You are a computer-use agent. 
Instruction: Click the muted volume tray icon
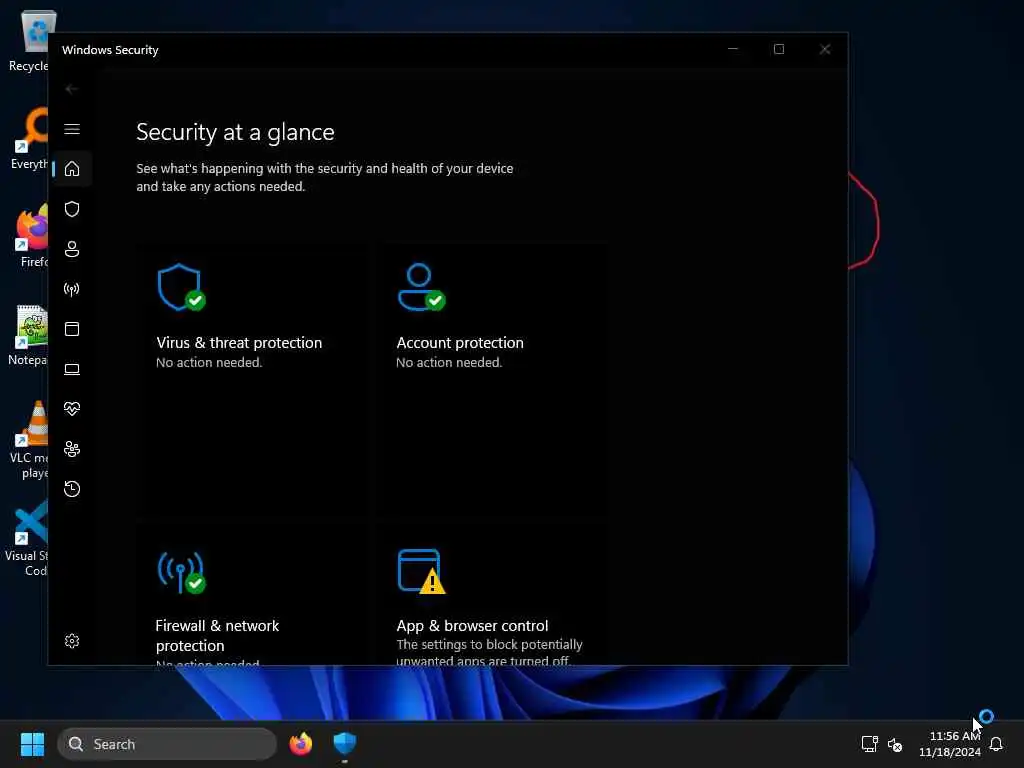pyautogui.click(x=895, y=744)
